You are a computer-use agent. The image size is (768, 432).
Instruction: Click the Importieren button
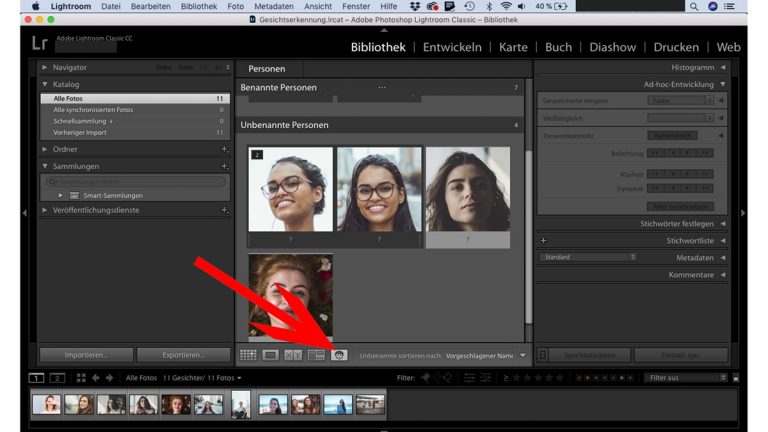click(x=84, y=355)
